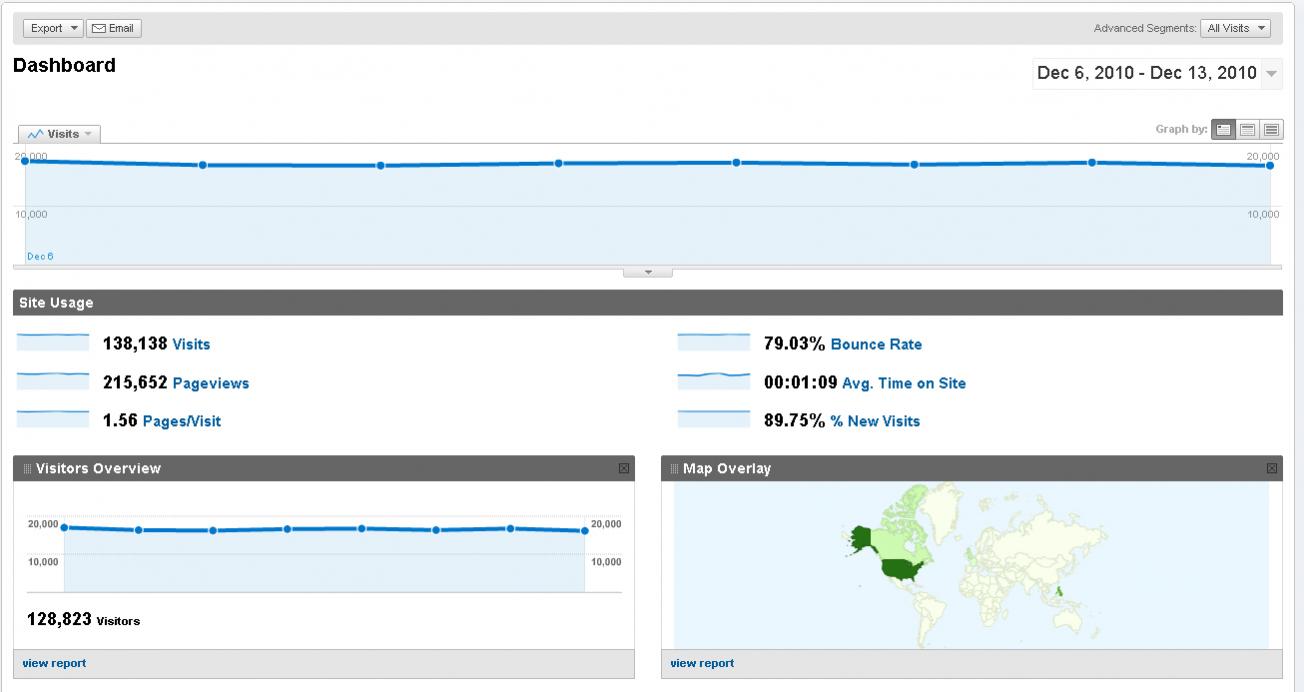Screen dimensions: 1304x692
Task: Click the Bounce Rate sparkline thumbnail
Action: (713, 343)
